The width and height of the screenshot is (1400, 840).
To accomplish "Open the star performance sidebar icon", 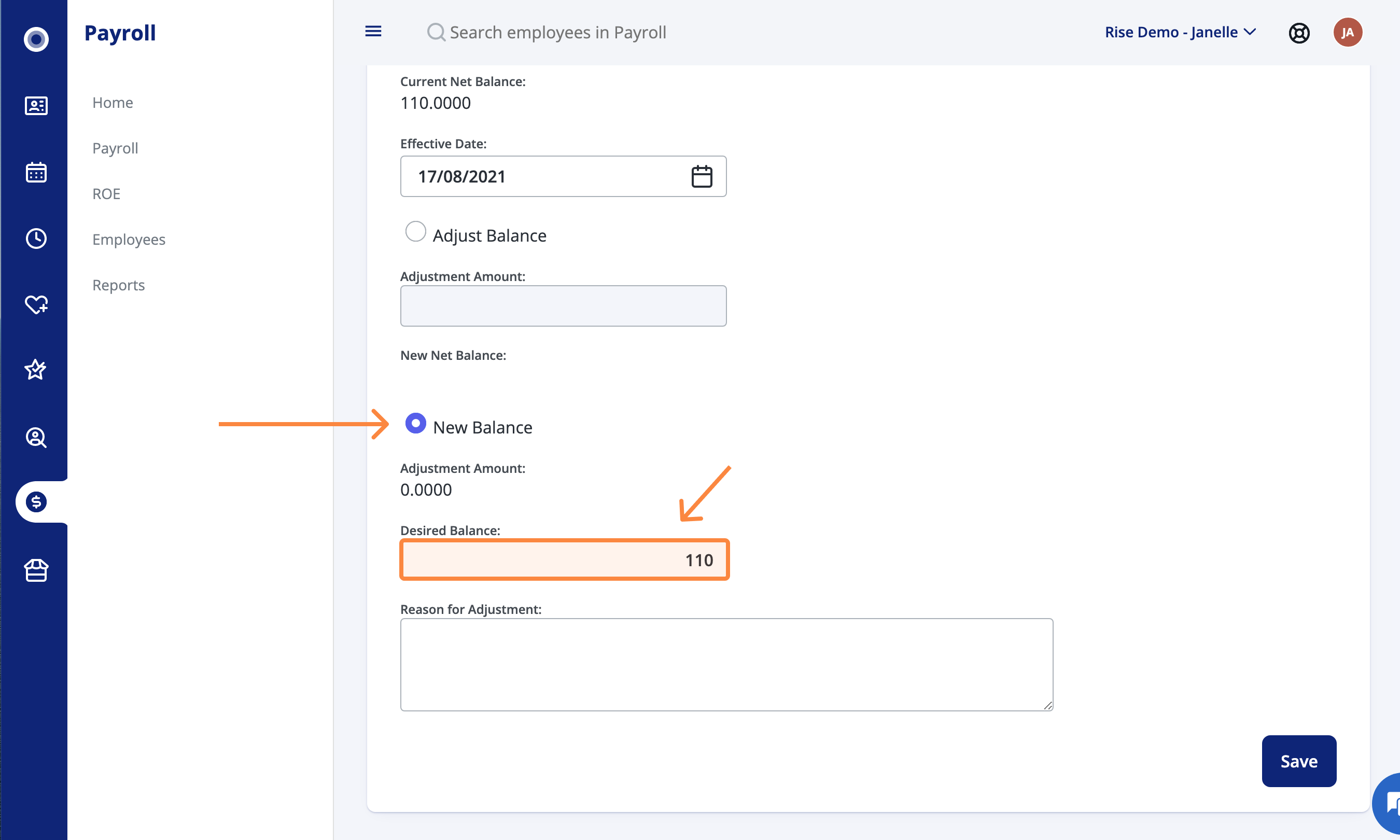I will [x=36, y=370].
